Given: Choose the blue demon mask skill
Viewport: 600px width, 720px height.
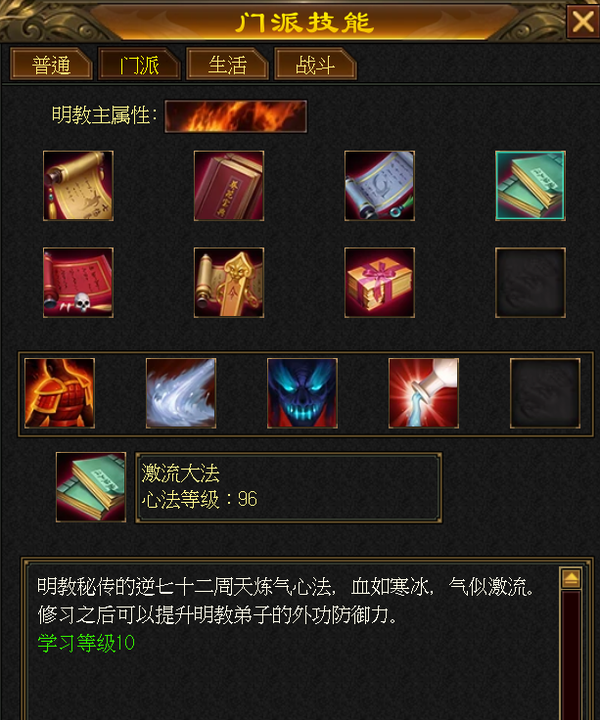Looking at the screenshot, I should (x=302, y=393).
